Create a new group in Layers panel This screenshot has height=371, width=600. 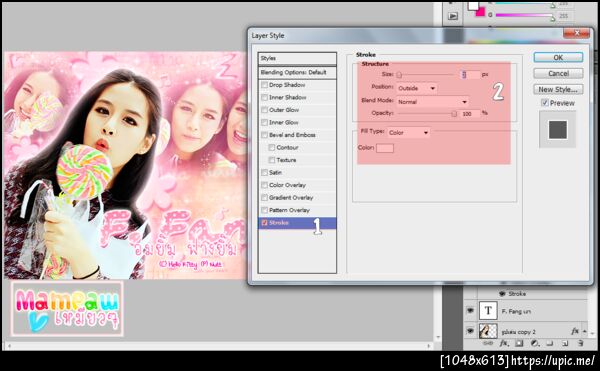click(x=550, y=343)
